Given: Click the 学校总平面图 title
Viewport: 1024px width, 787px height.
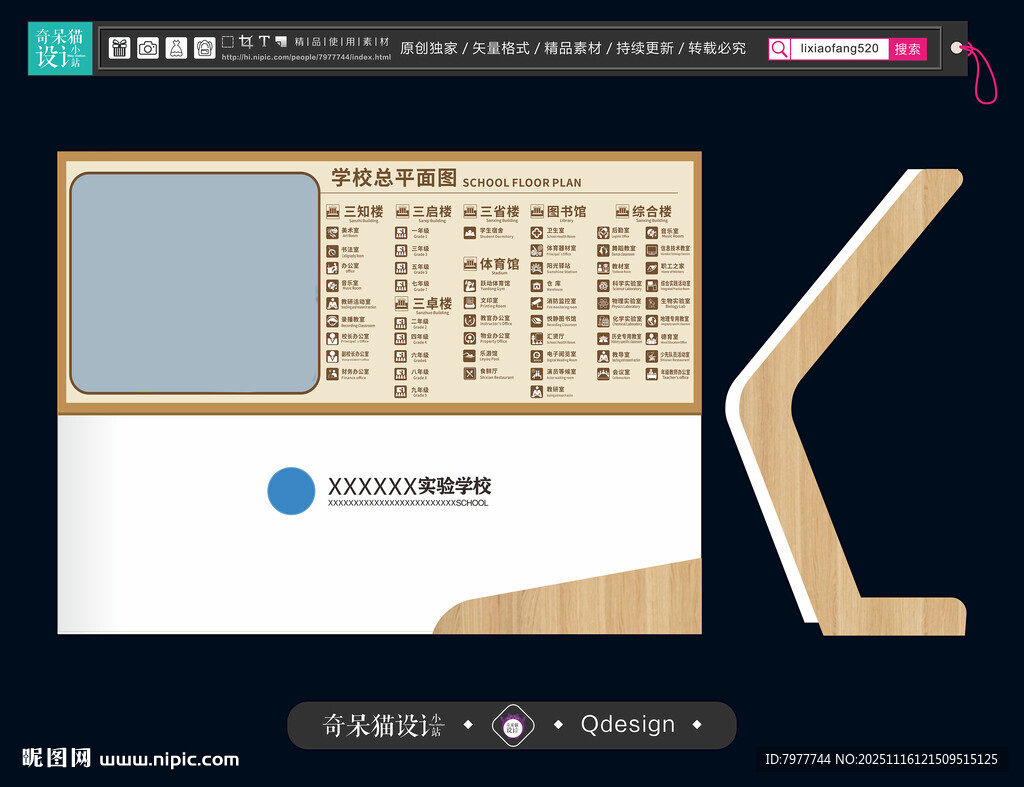Looking at the screenshot, I should tap(394, 177).
